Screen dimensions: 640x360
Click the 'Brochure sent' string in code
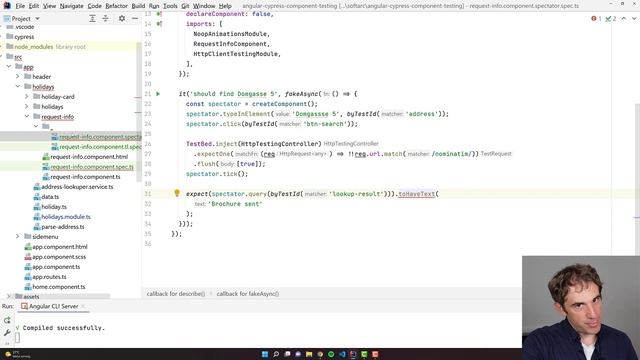click(x=235, y=204)
